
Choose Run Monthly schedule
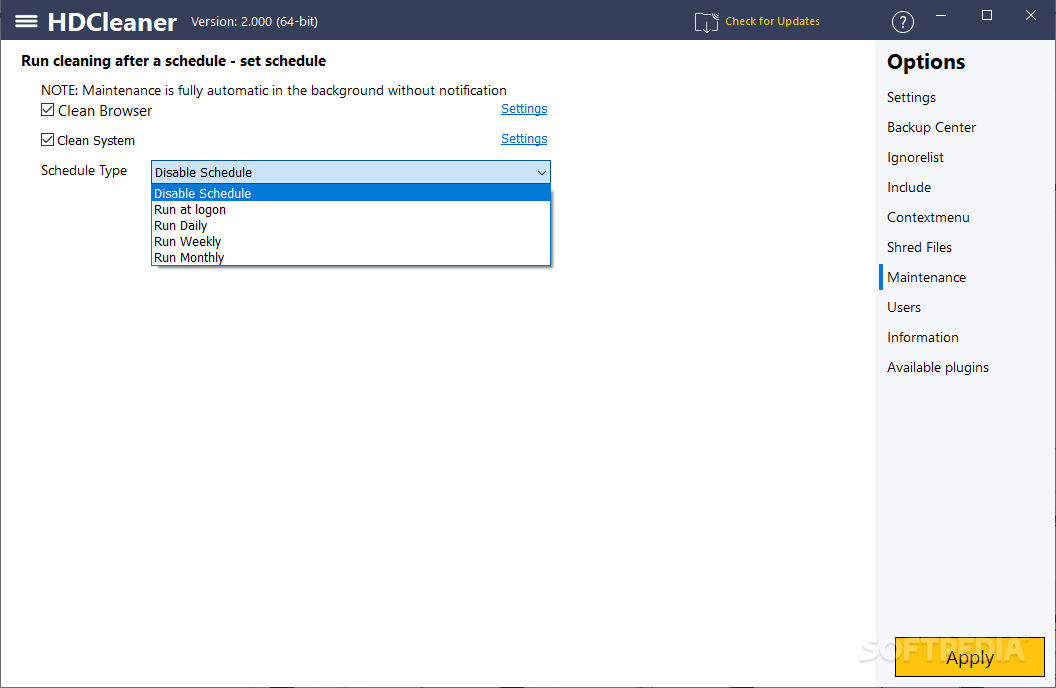[x=351, y=257]
